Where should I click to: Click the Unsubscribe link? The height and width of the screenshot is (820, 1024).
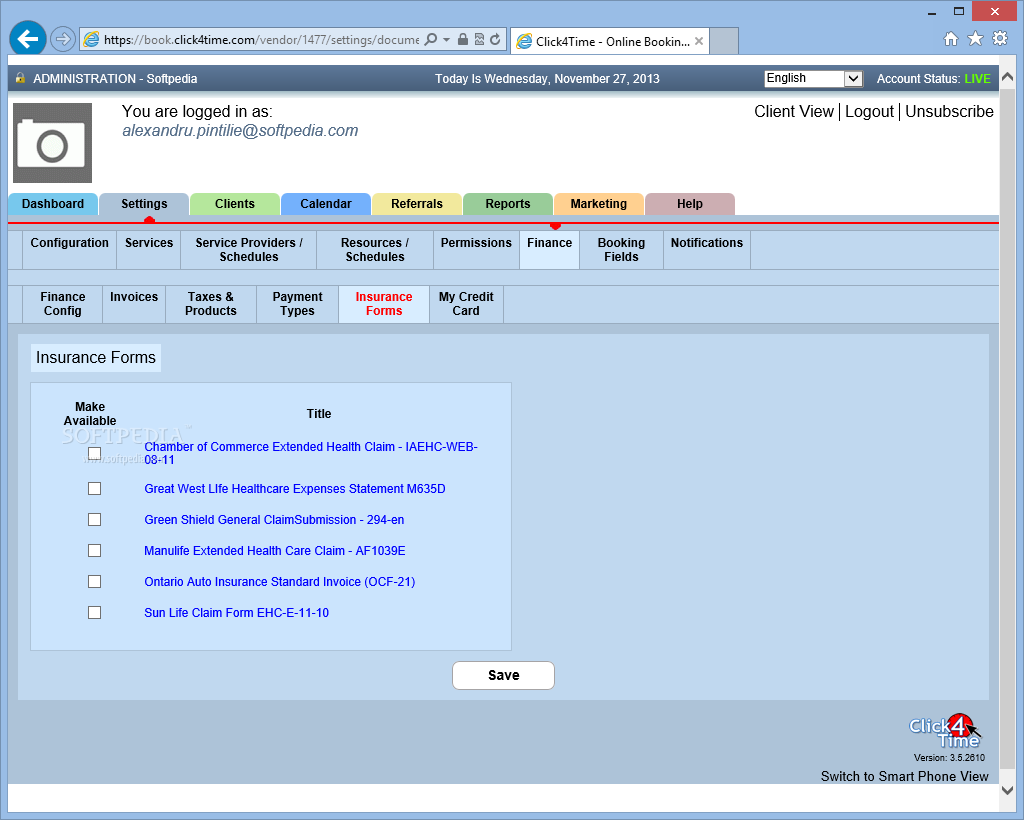949,112
